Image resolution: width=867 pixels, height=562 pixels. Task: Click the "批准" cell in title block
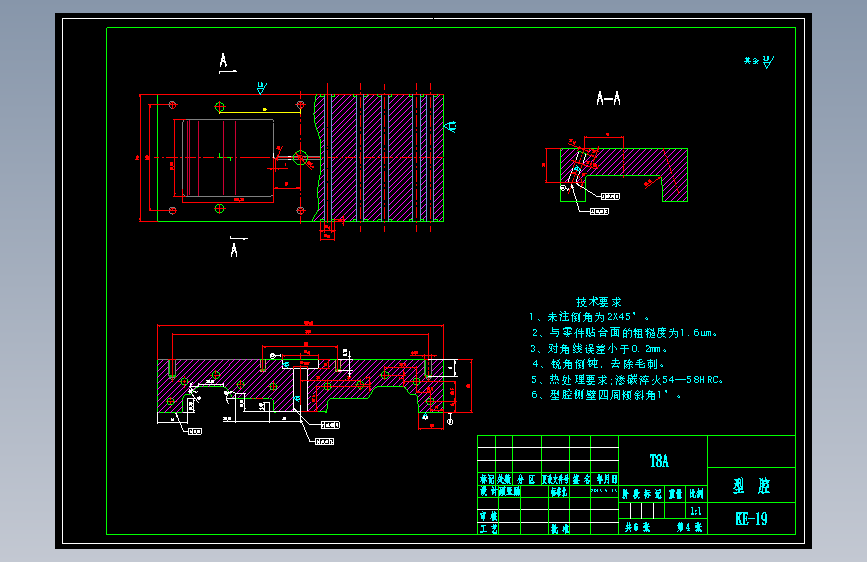pos(560,529)
